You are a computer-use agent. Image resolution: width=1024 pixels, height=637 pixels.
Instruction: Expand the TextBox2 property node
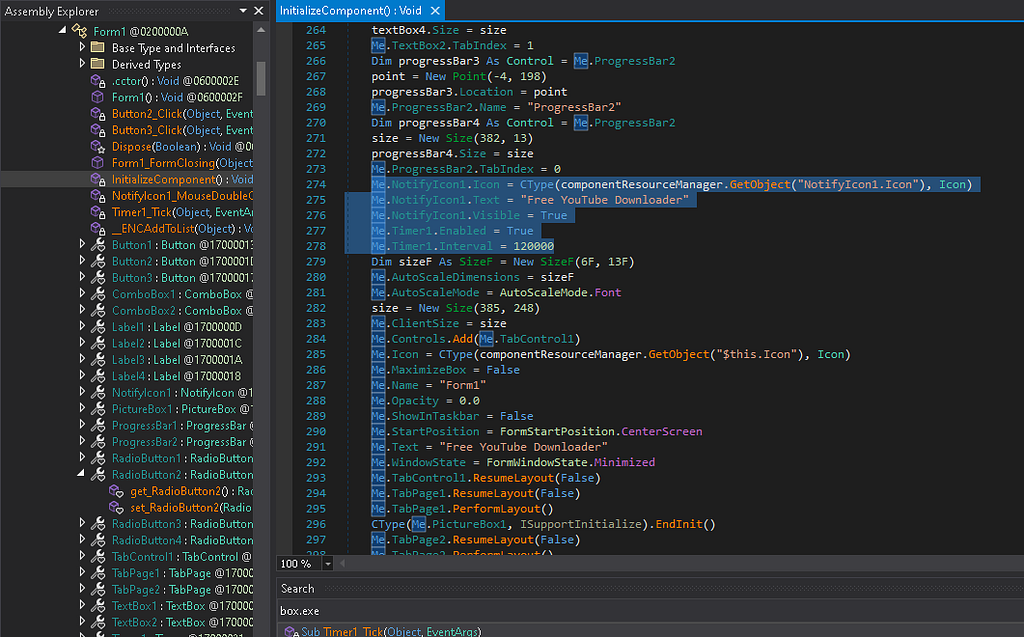[82, 621]
